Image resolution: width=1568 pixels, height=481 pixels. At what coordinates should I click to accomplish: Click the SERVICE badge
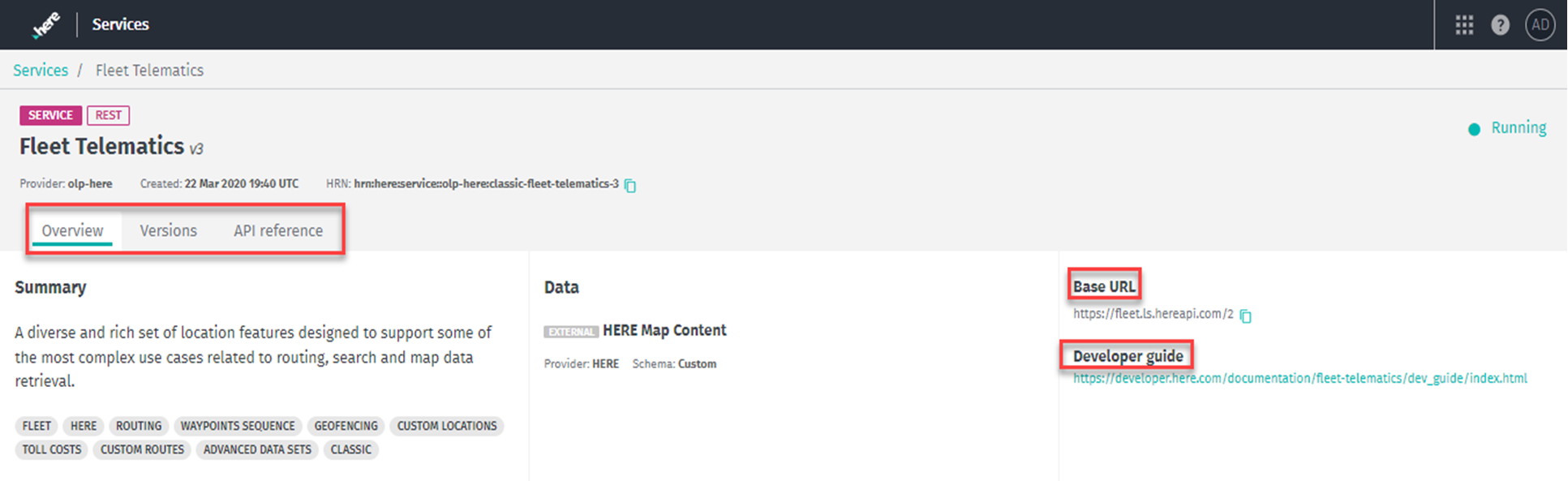point(50,115)
